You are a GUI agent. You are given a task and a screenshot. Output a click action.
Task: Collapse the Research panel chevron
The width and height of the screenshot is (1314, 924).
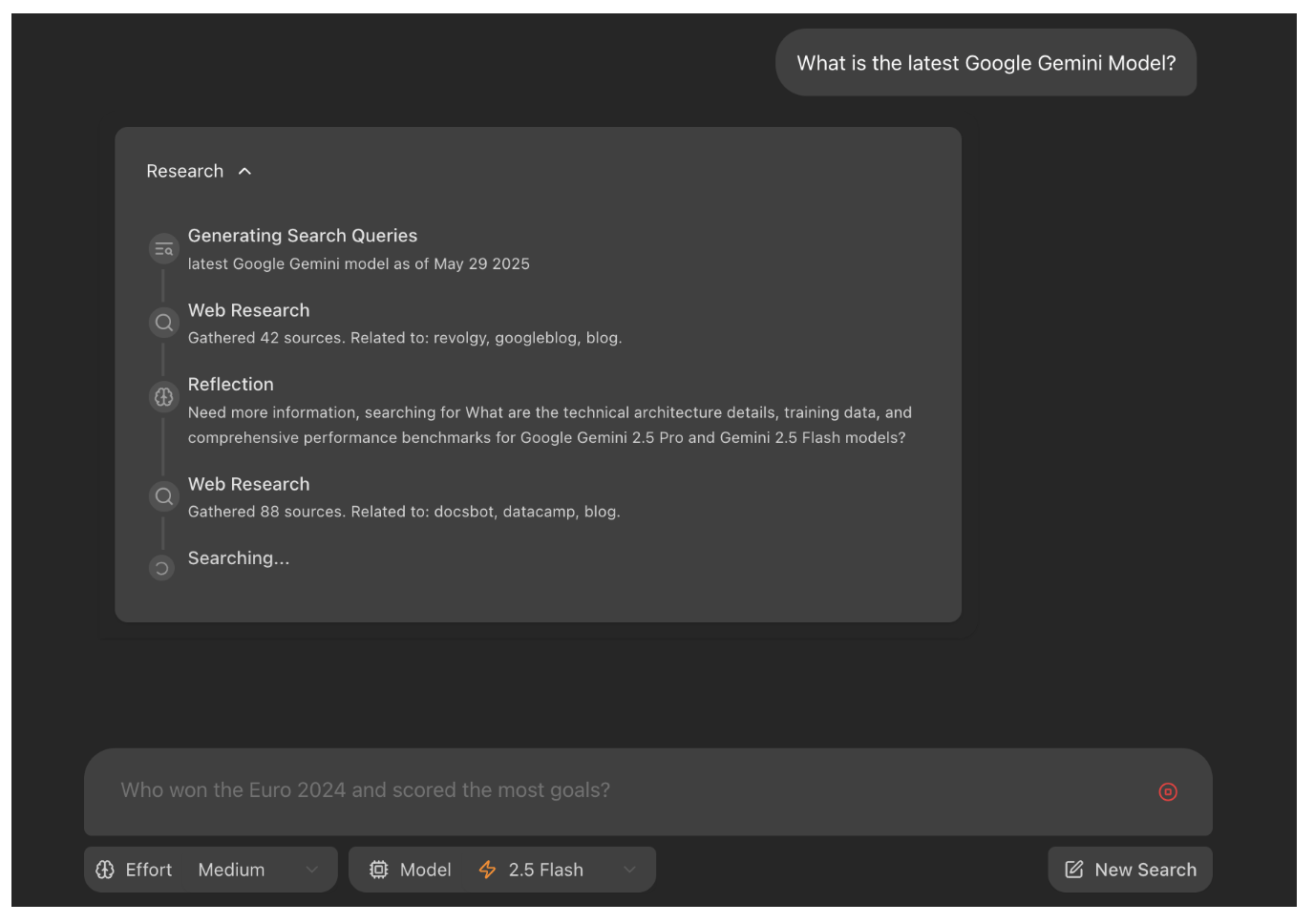(244, 172)
